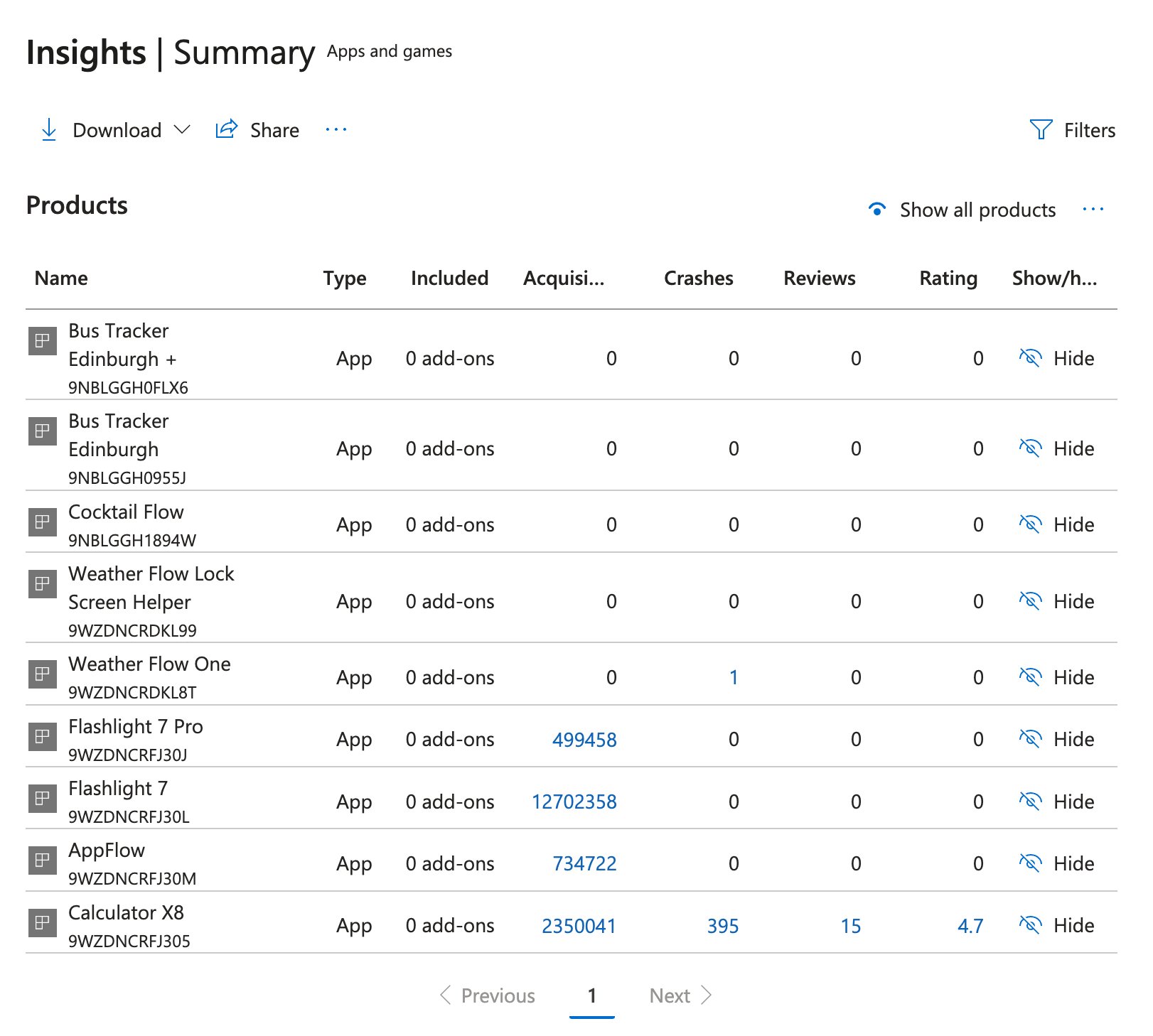This screenshot has width=1153, height=1036.
Task: Sort by the Reviews column header
Action: click(820, 278)
